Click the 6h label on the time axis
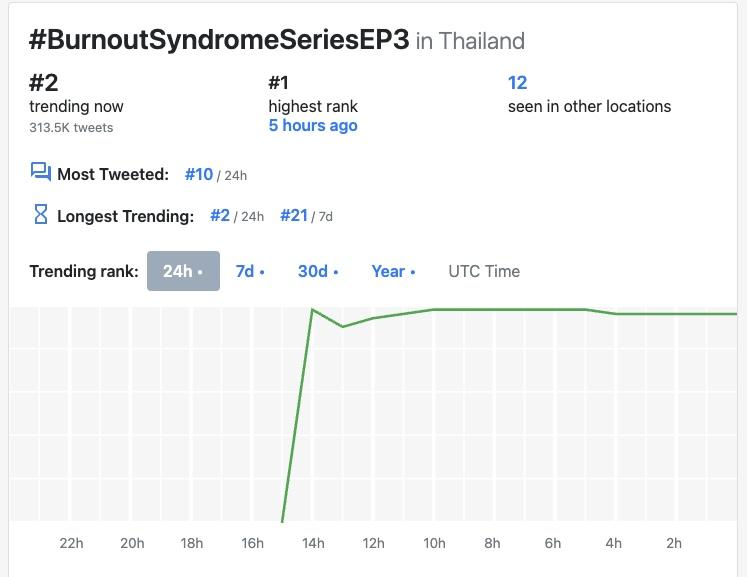747x577 pixels. [x=553, y=543]
